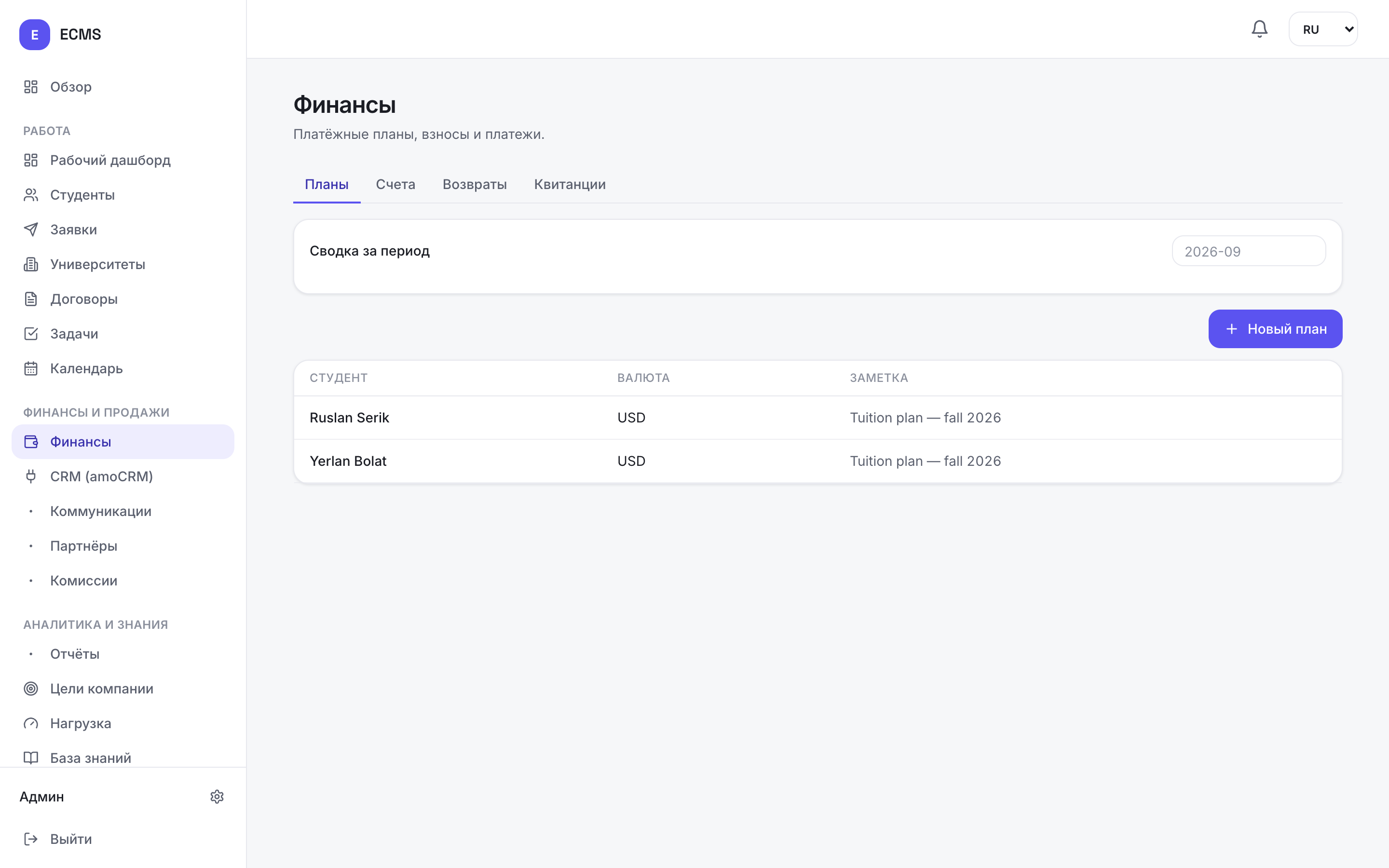Open Календарь page
Screen dimensions: 1389x868
123,368
